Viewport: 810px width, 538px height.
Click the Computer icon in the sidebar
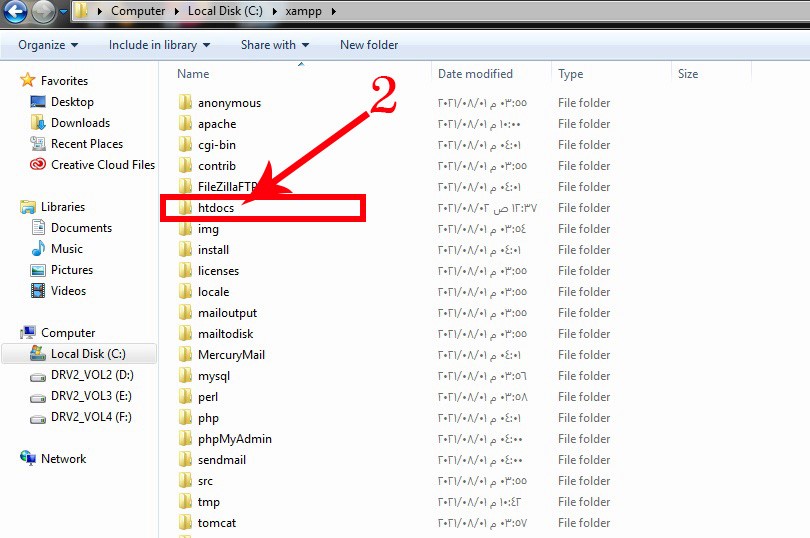27,332
